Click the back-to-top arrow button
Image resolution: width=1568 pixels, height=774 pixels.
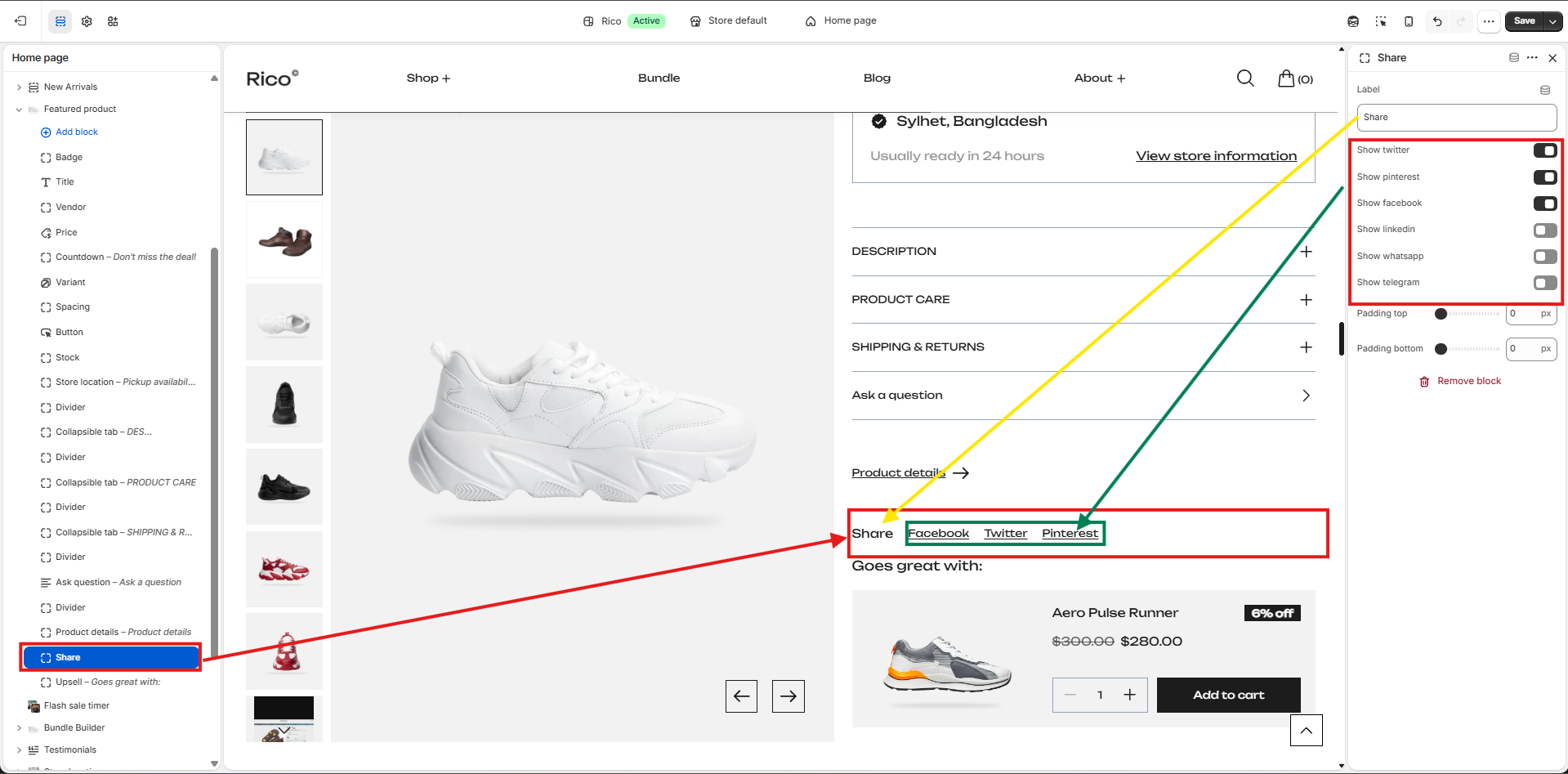point(1307,730)
